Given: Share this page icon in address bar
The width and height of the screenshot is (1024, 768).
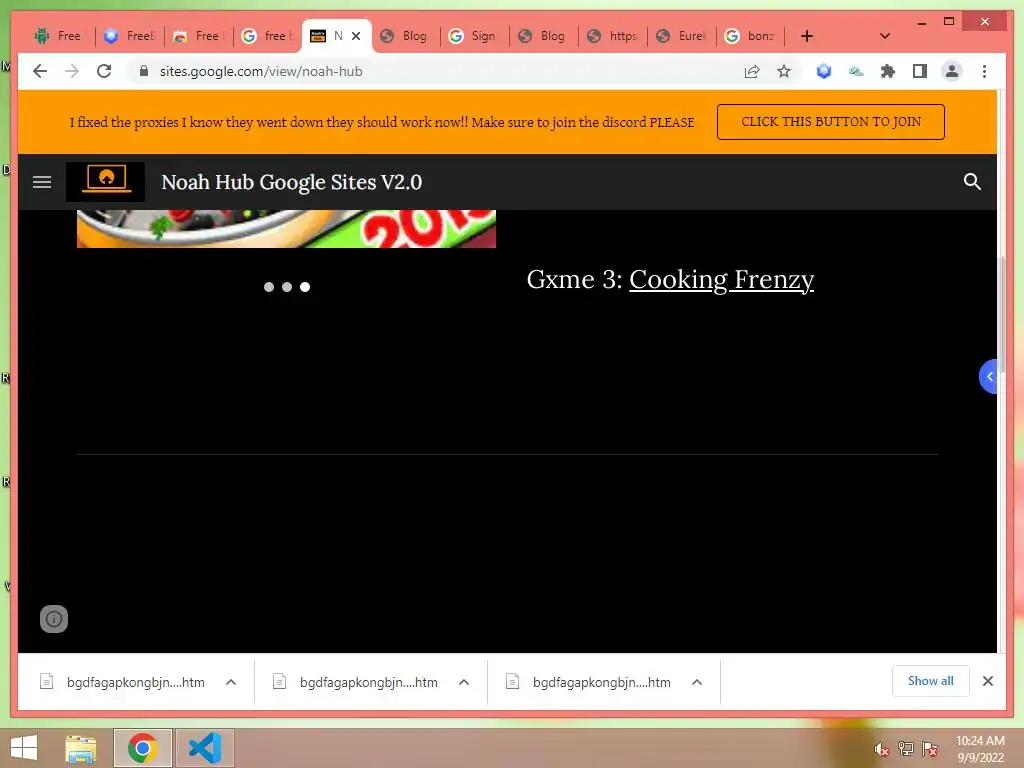Looking at the screenshot, I should (752, 71).
